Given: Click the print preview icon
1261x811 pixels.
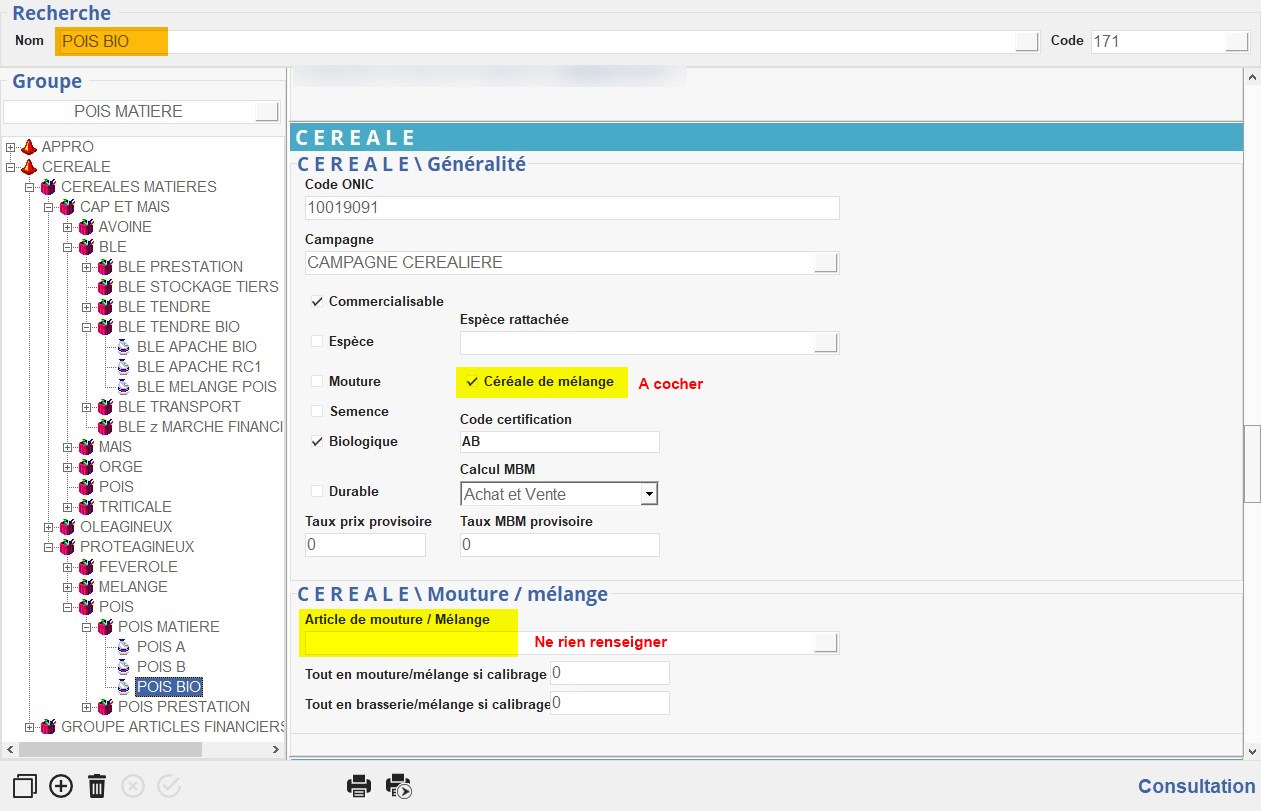Looking at the screenshot, I should tap(399, 786).
